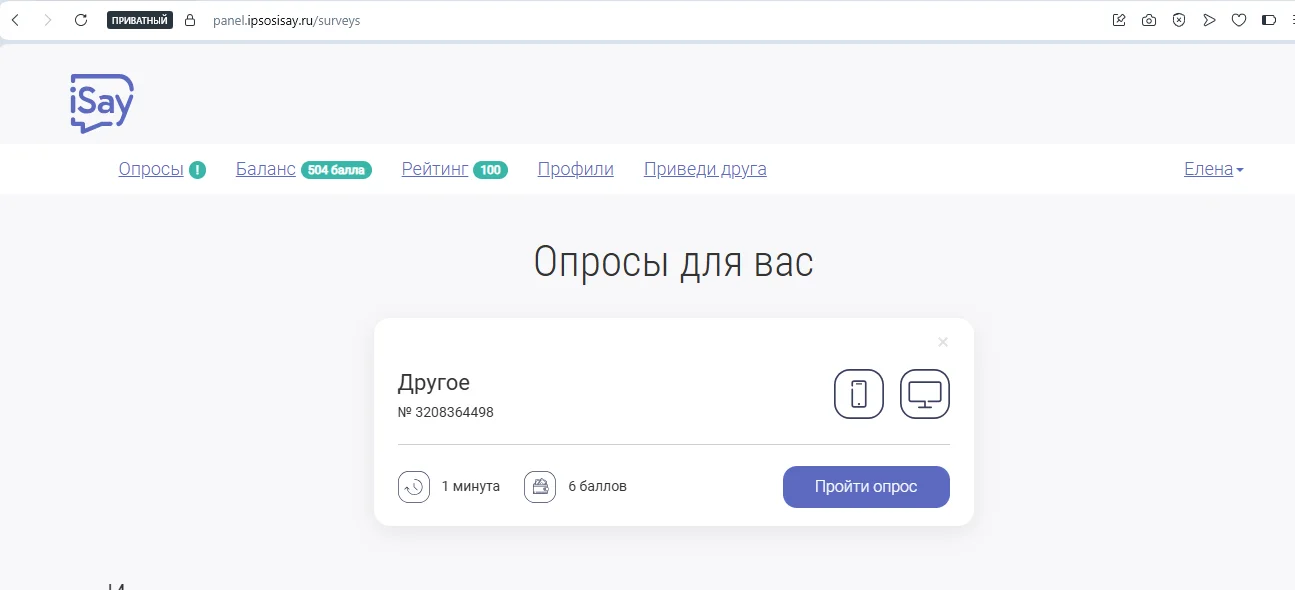Open the Баланс menu item

click(266, 169)
